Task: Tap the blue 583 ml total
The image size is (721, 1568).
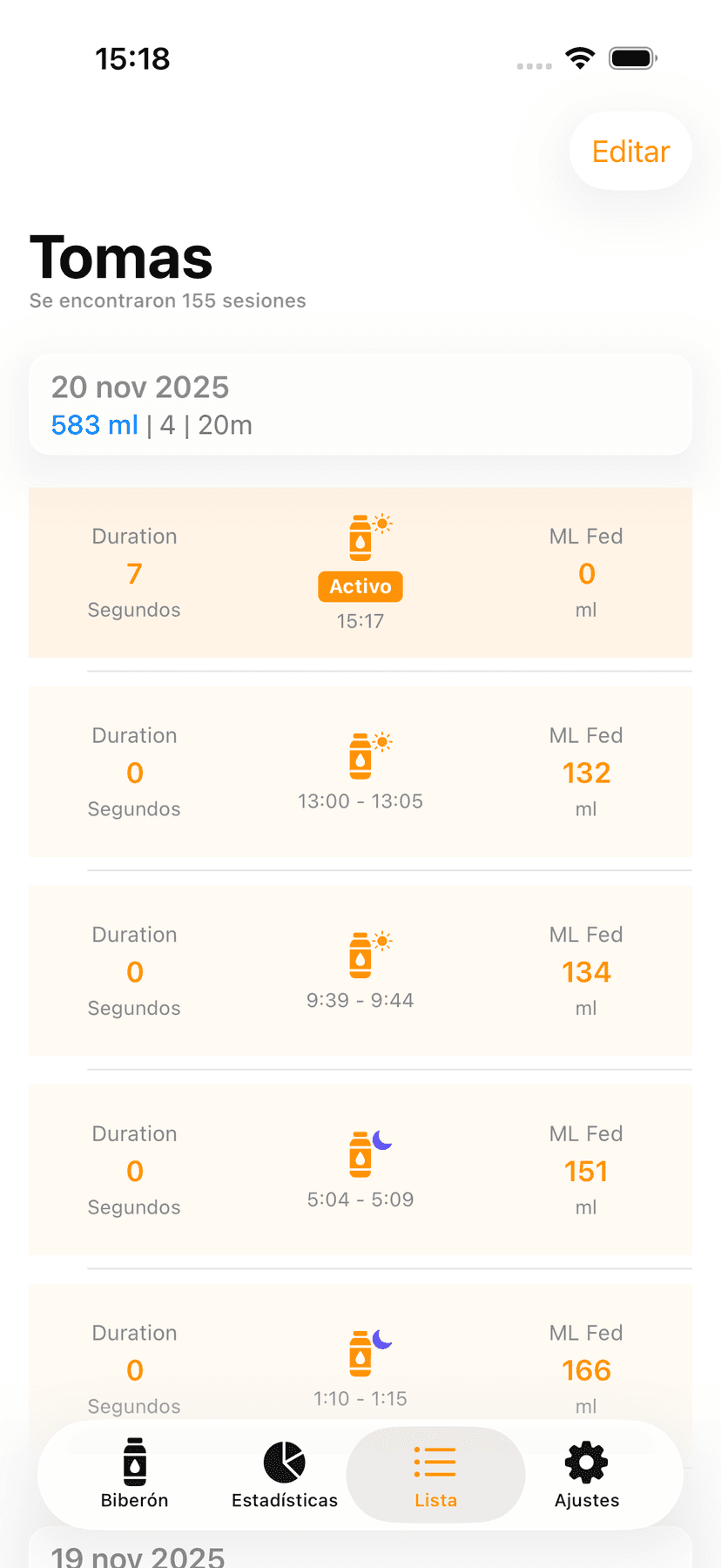Action: click(94, 425)
